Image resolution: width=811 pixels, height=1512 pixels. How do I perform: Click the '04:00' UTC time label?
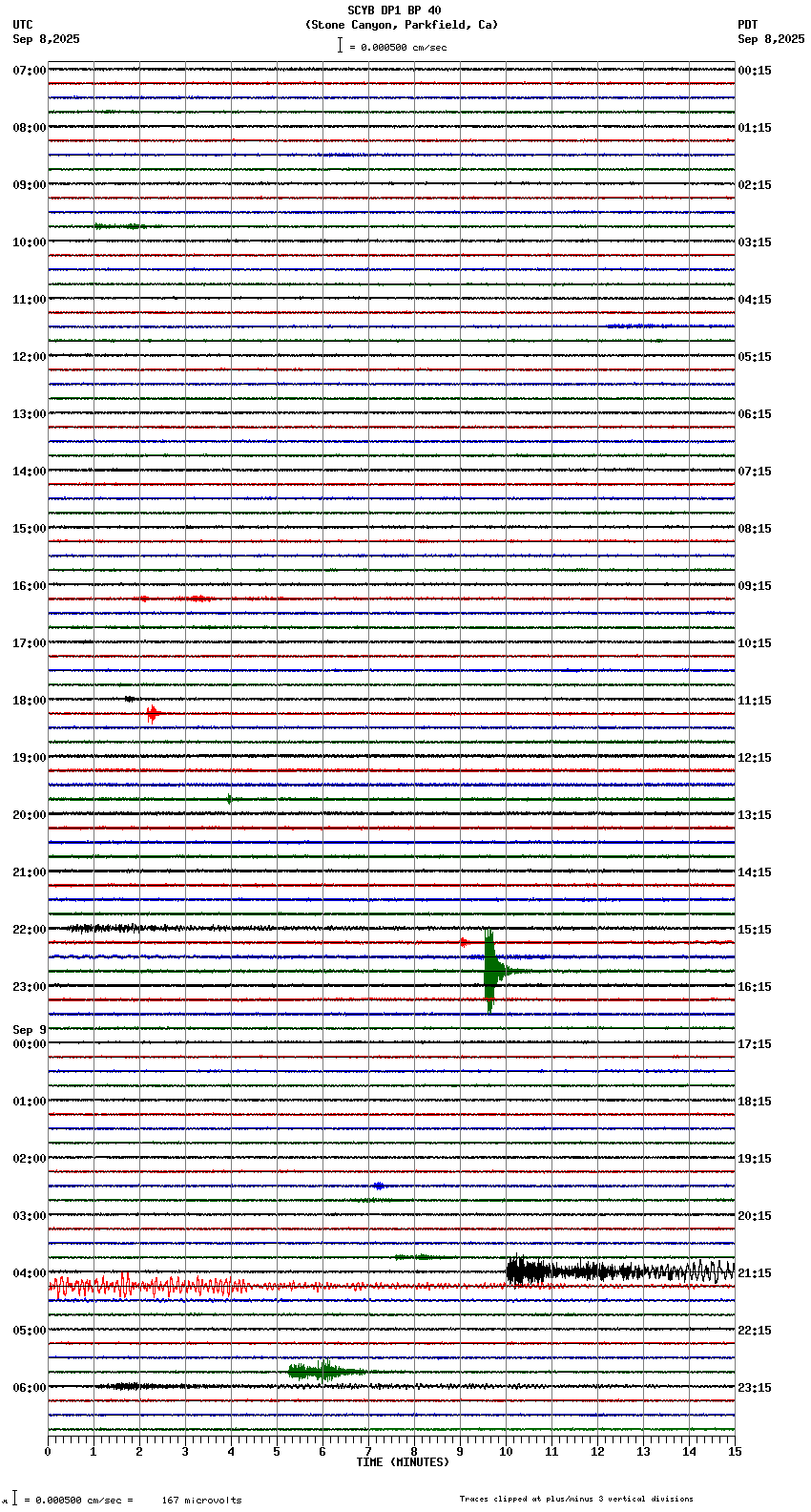(30, 1273)
